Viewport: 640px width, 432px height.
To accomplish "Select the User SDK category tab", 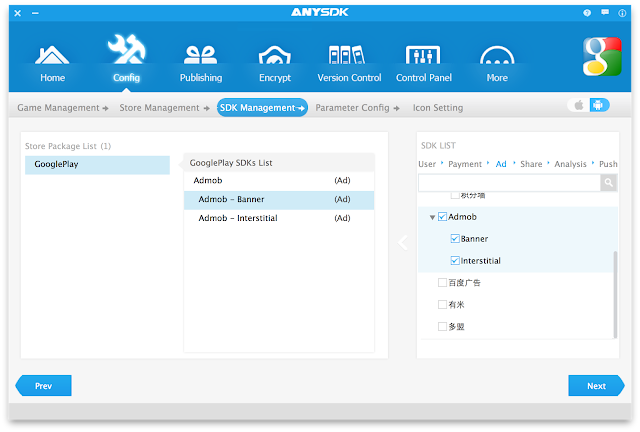I will tap(427, 164).
